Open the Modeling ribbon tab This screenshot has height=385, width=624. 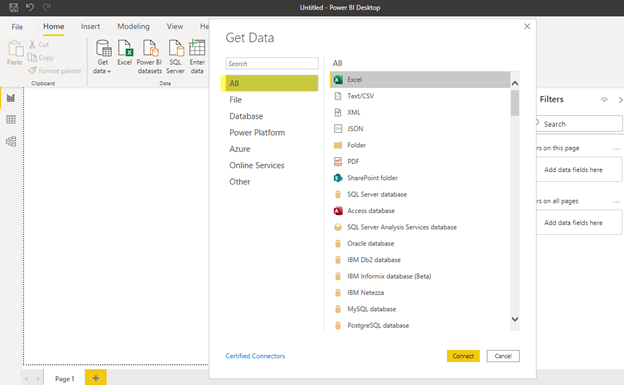(x=133, y=26)
